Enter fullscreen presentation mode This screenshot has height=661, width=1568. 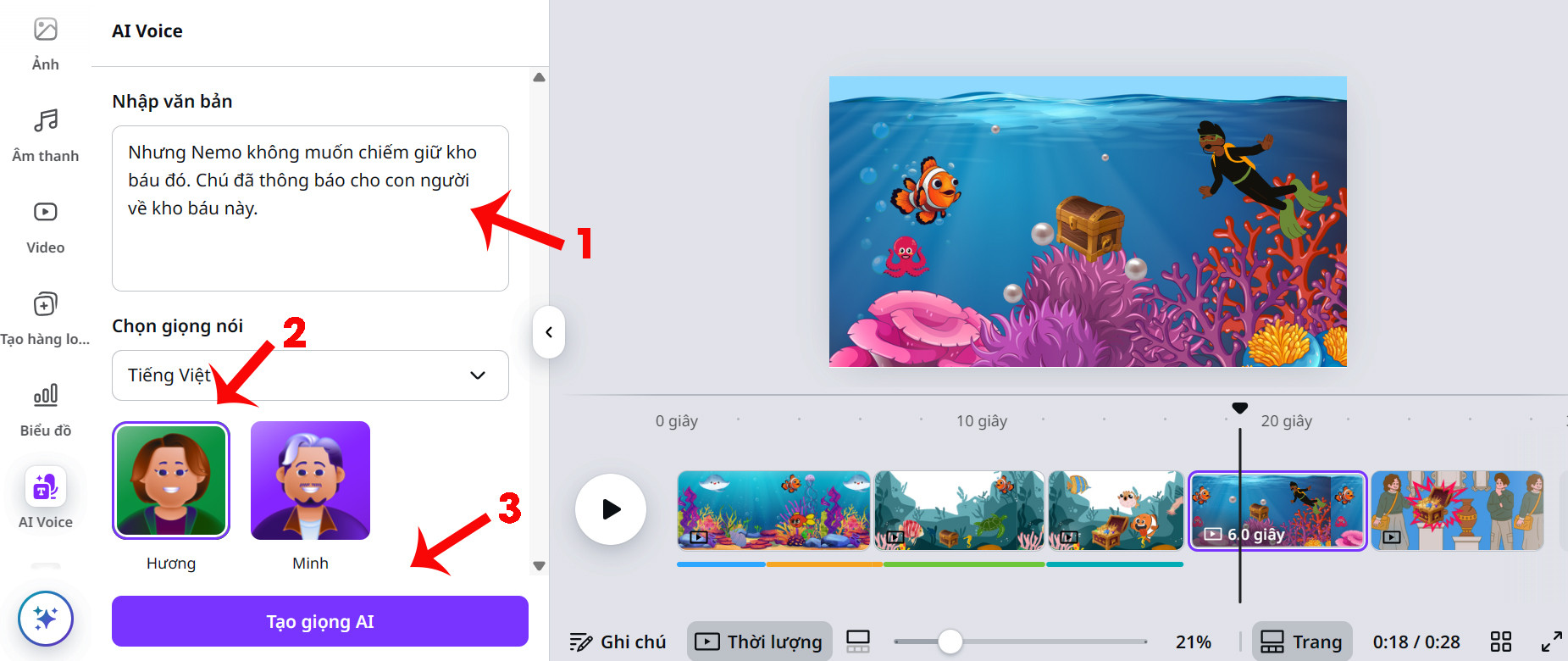point(1551,642)
